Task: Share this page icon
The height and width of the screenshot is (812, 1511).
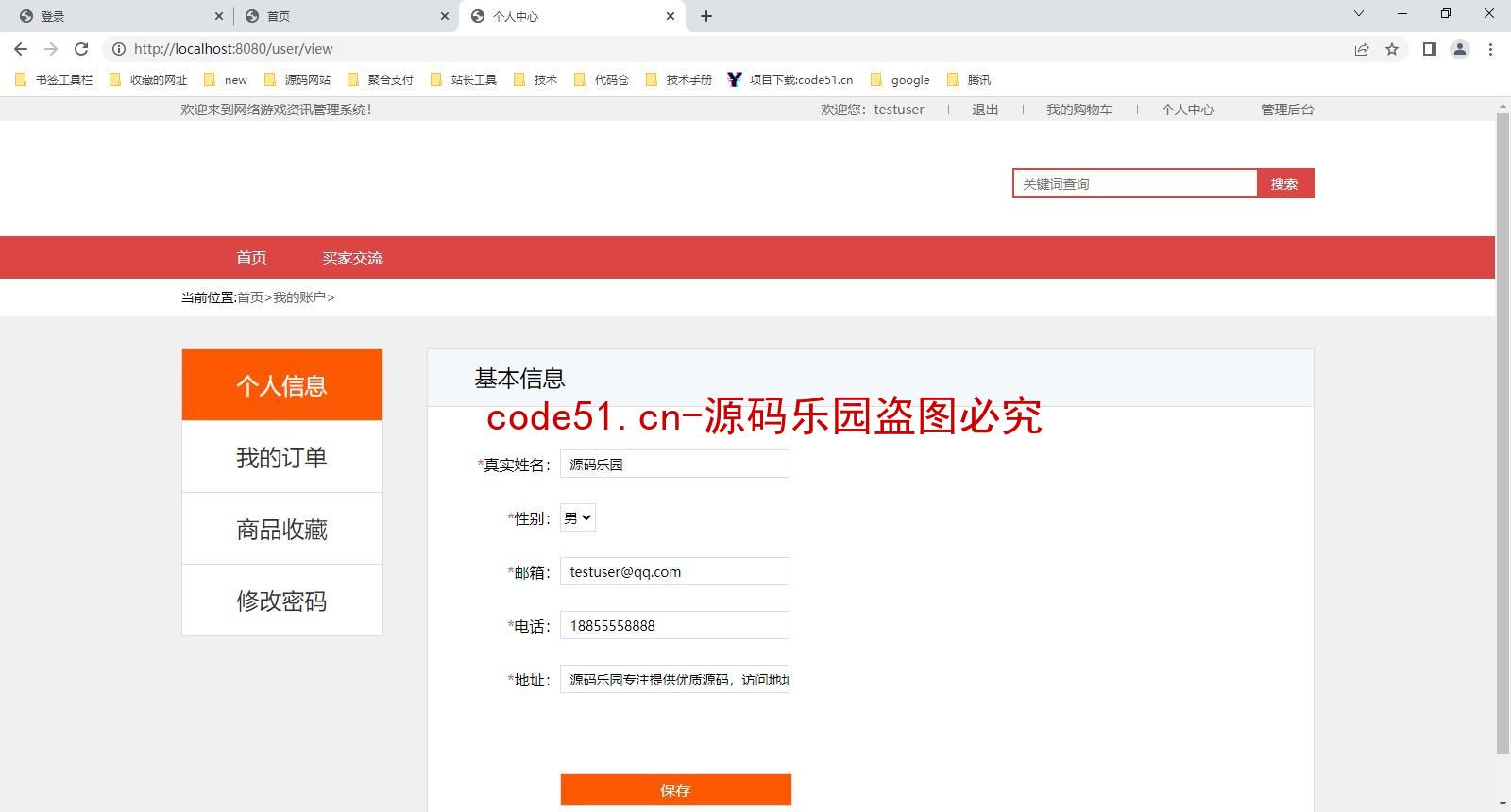Action: [1362, 49]
